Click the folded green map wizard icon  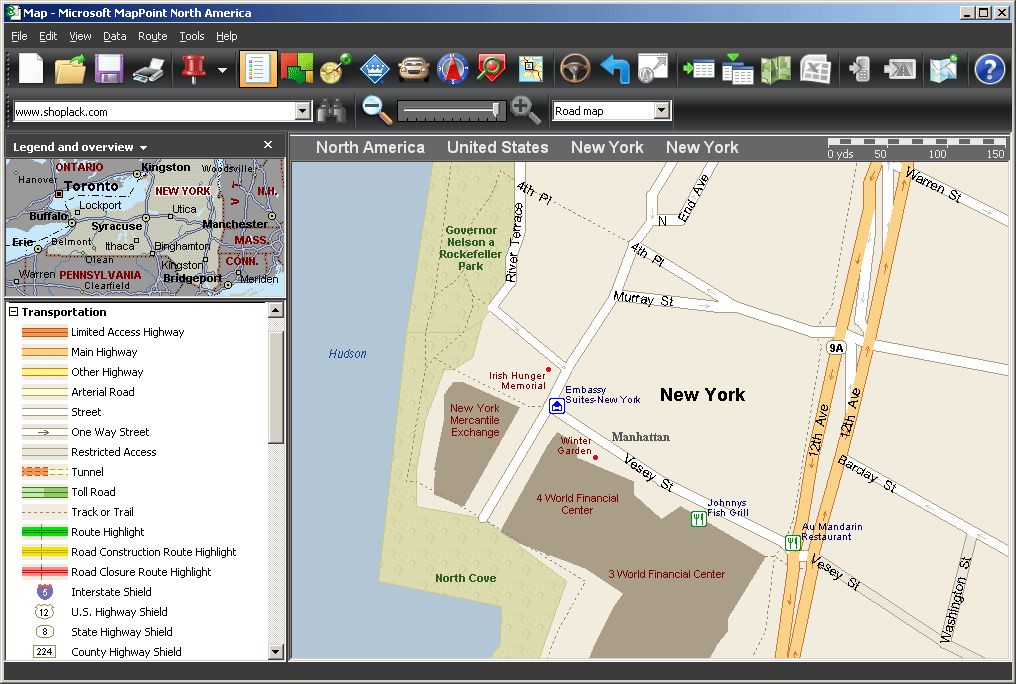coord(776,69)
